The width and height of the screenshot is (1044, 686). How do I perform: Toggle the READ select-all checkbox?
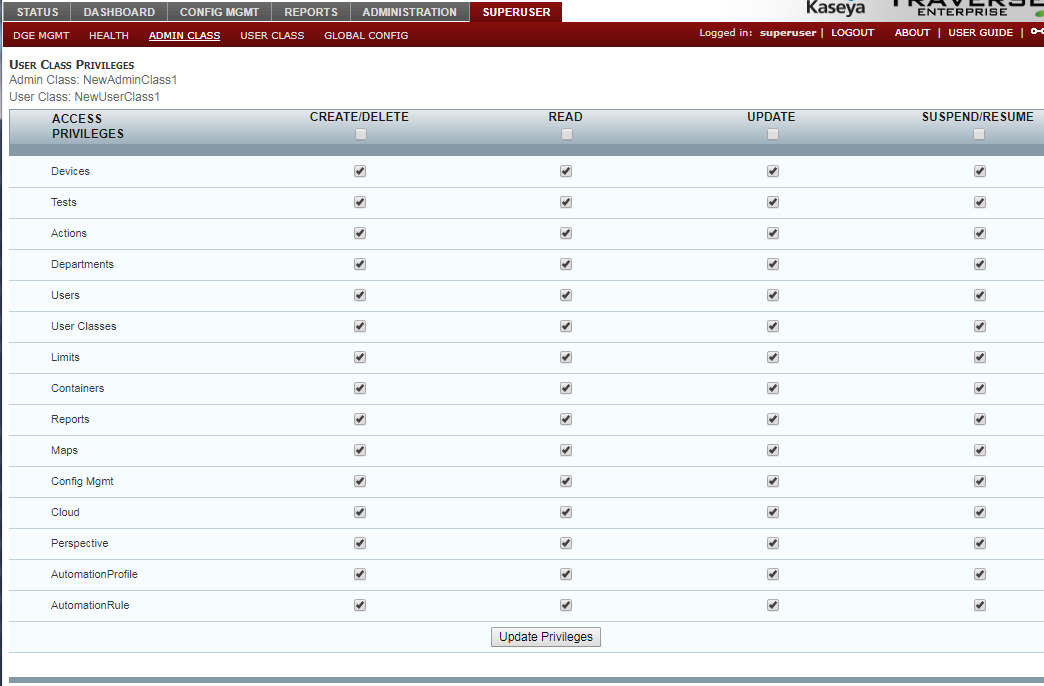coord(567,135)
